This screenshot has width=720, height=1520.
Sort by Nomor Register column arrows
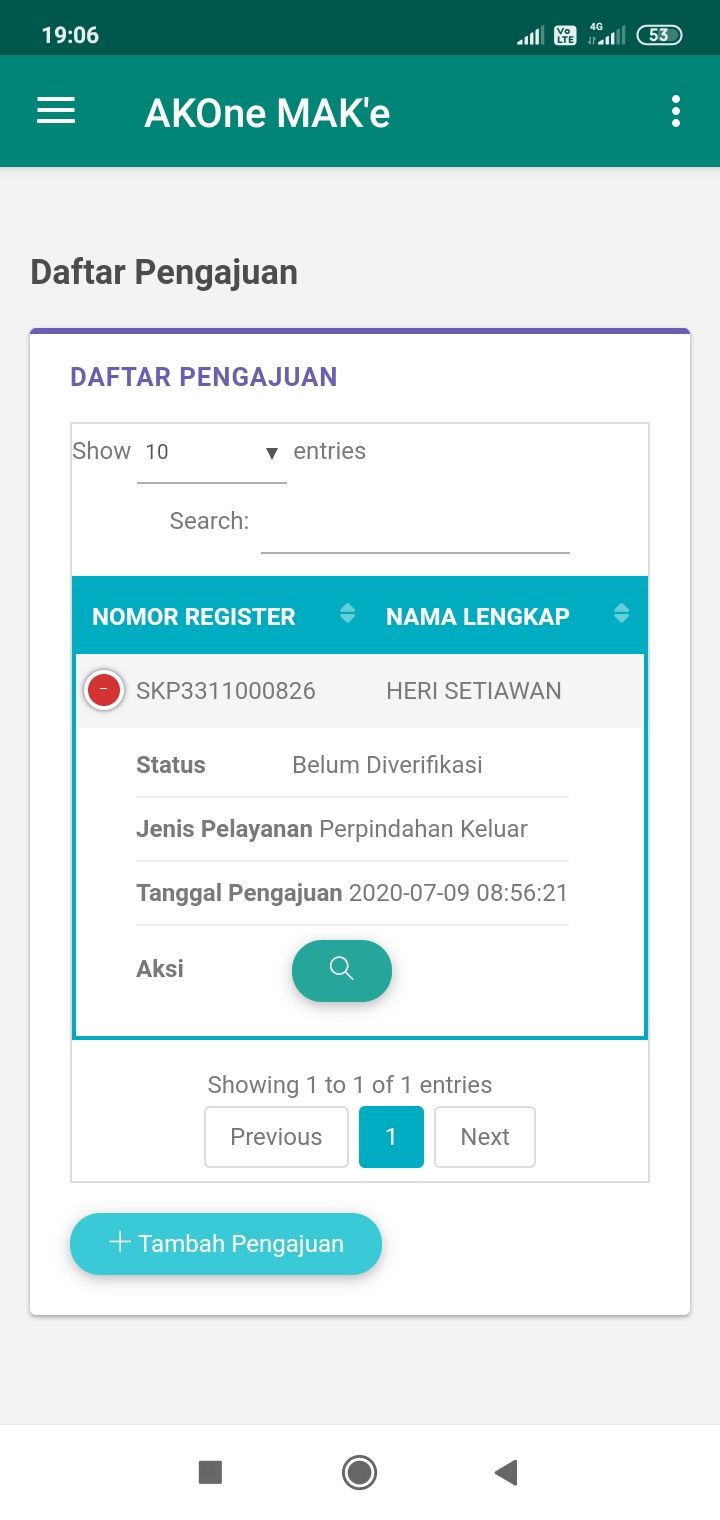click(347, 614)
